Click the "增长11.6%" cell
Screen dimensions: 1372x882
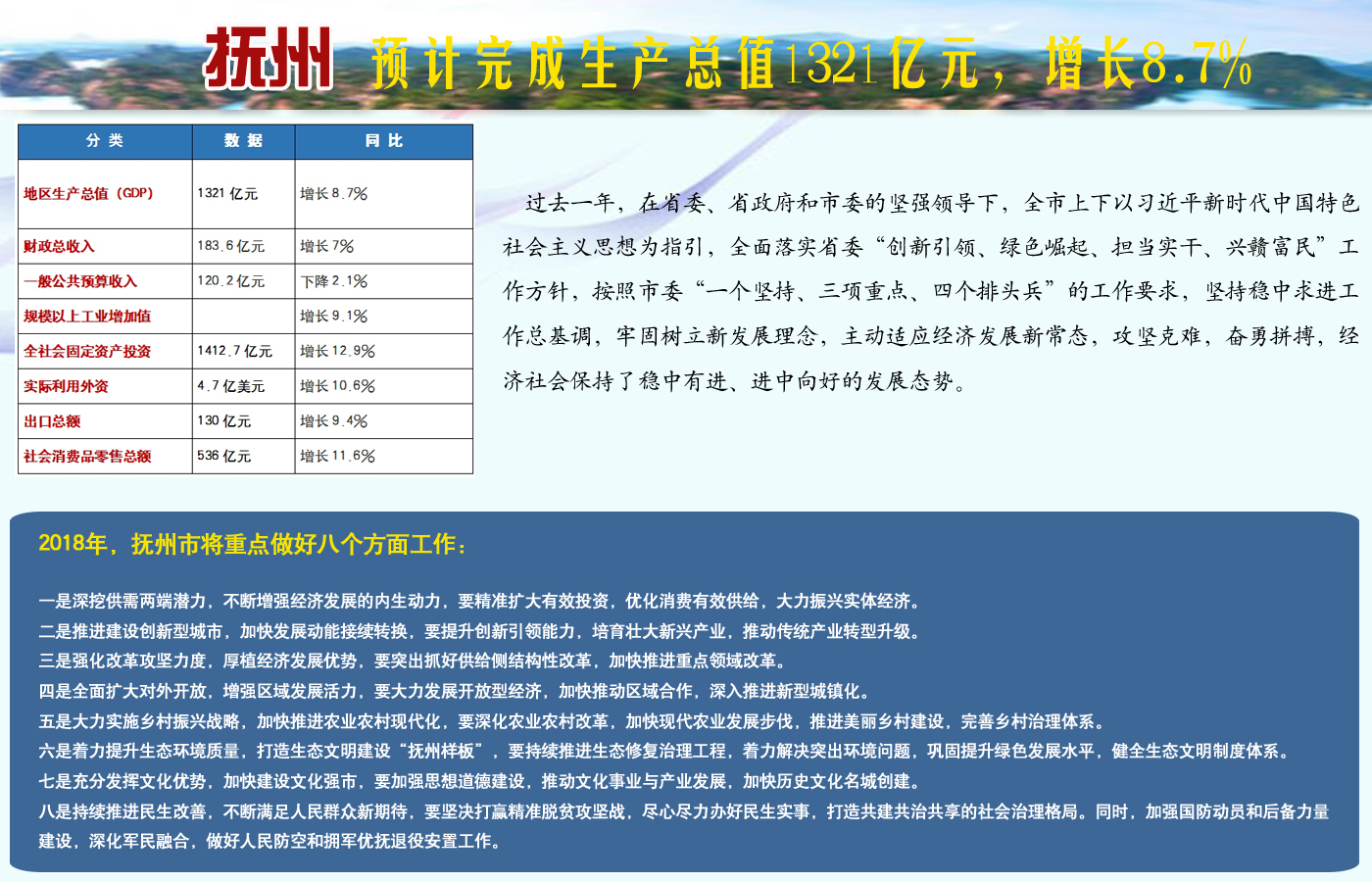pyautogui.click(x=337, y=456)
